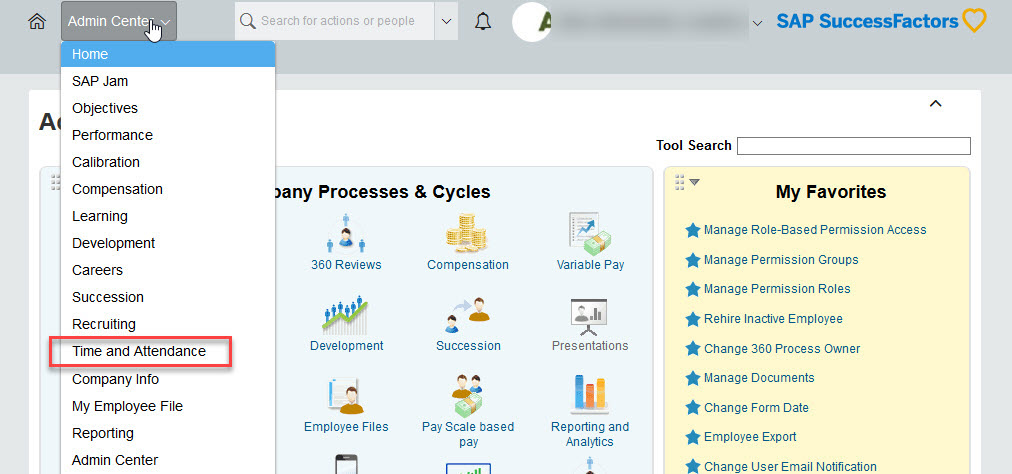
Task: Open the Reporting and Analytics text link
Action: click(589, 434)
